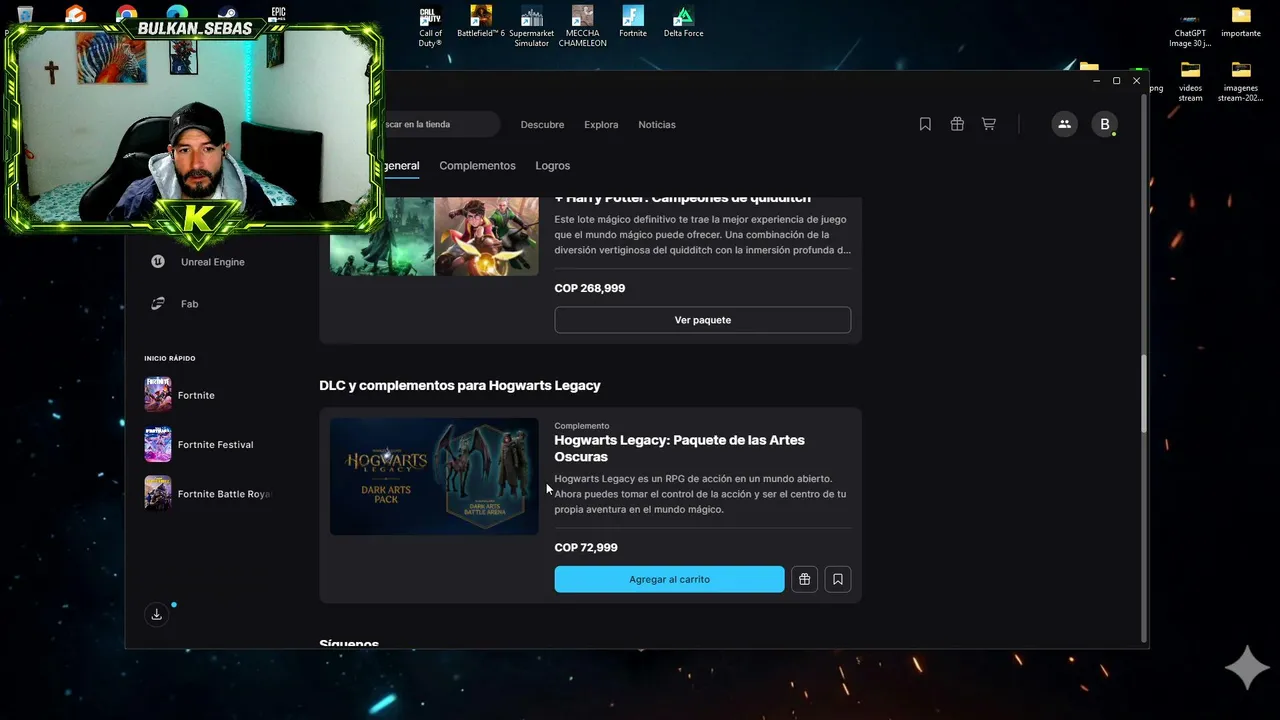This screenshot has height=720, width=1280.
Task: Click Agregar al carrito button
Action: [x=669, y=579]
